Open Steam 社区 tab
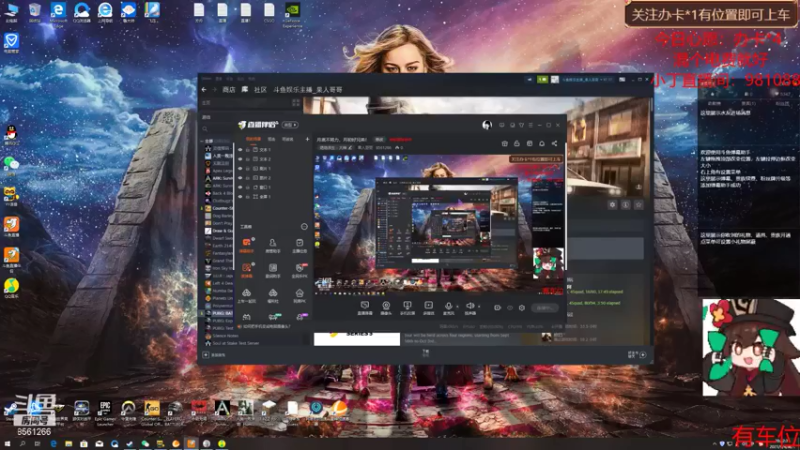This screenshot has width=800, height=450. (x=260, y=89)
